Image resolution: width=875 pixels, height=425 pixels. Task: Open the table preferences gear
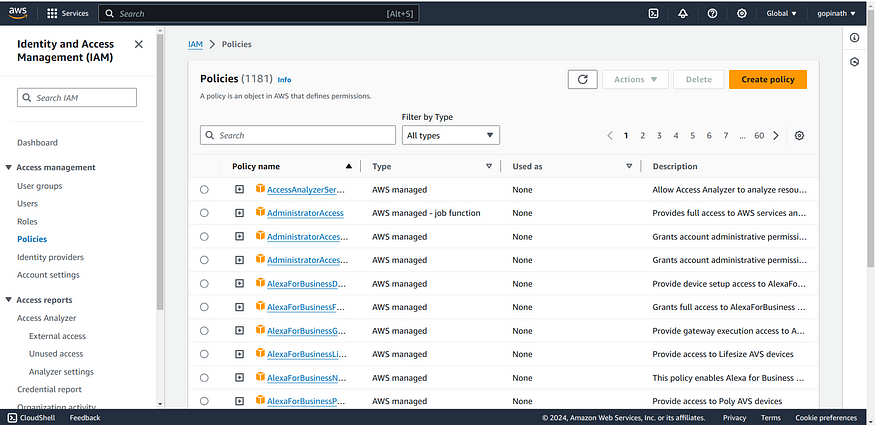(799, 136)
